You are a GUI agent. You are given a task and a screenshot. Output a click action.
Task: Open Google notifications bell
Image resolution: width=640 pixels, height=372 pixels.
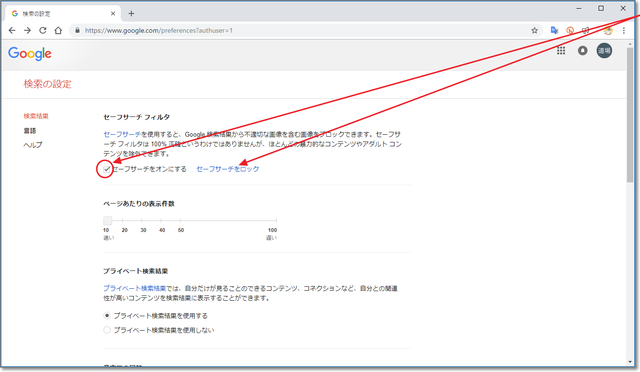click(x=582, y=51)
